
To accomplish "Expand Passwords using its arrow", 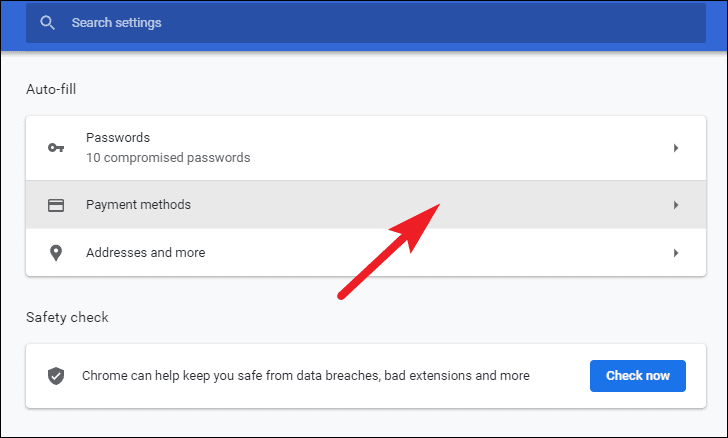I will coord(676,148).
